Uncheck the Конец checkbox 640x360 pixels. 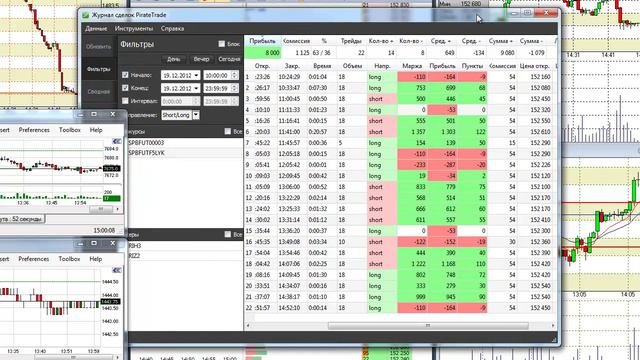pos(125,88)
